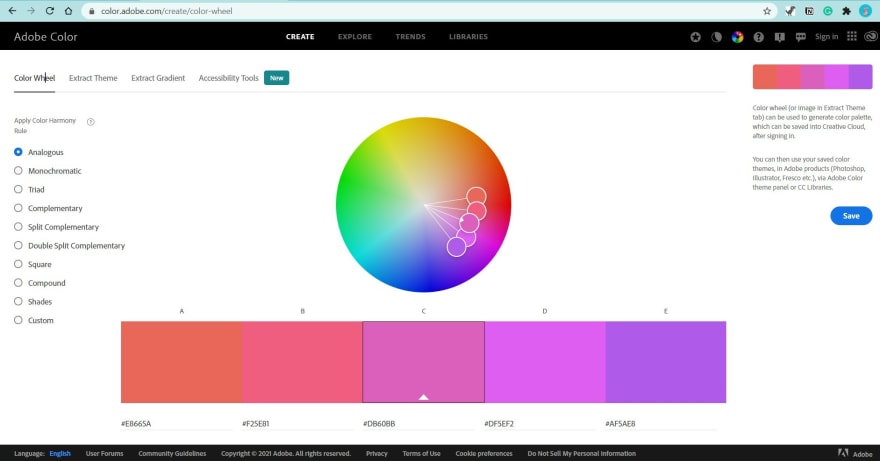
Task: Click the Adobe logo in the footer
Action: tap(855, 453)
